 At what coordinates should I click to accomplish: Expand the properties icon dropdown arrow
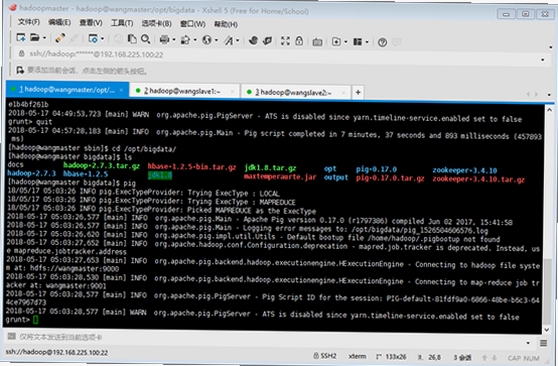pos(102,38)
